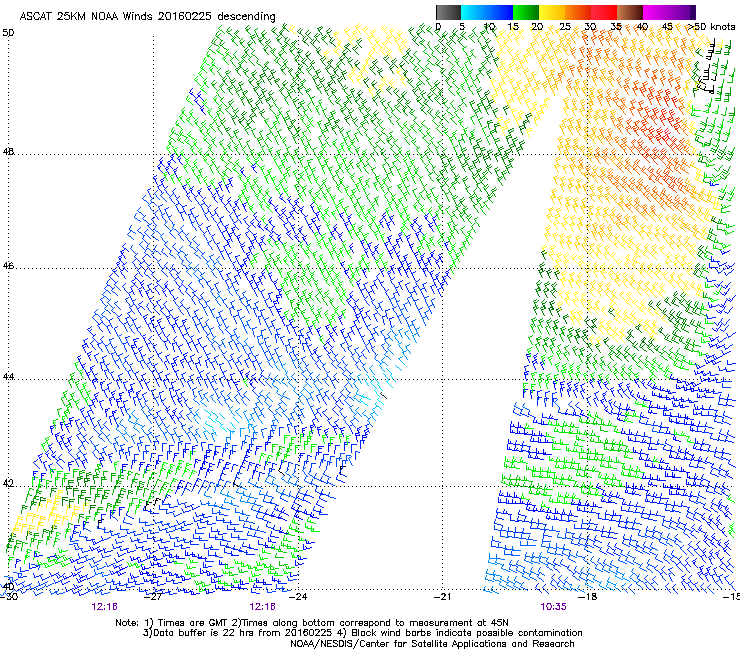Click the latitude label '46'

click(x=8, y=266)
